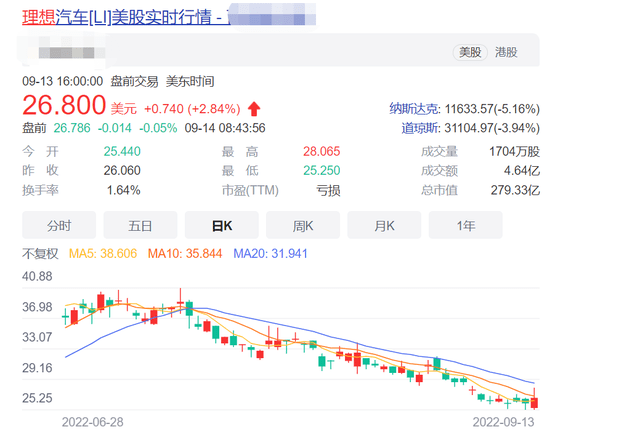Click the 25.25 axis label
This screenshot has width=640, height=432.
(x=37, y=398)
